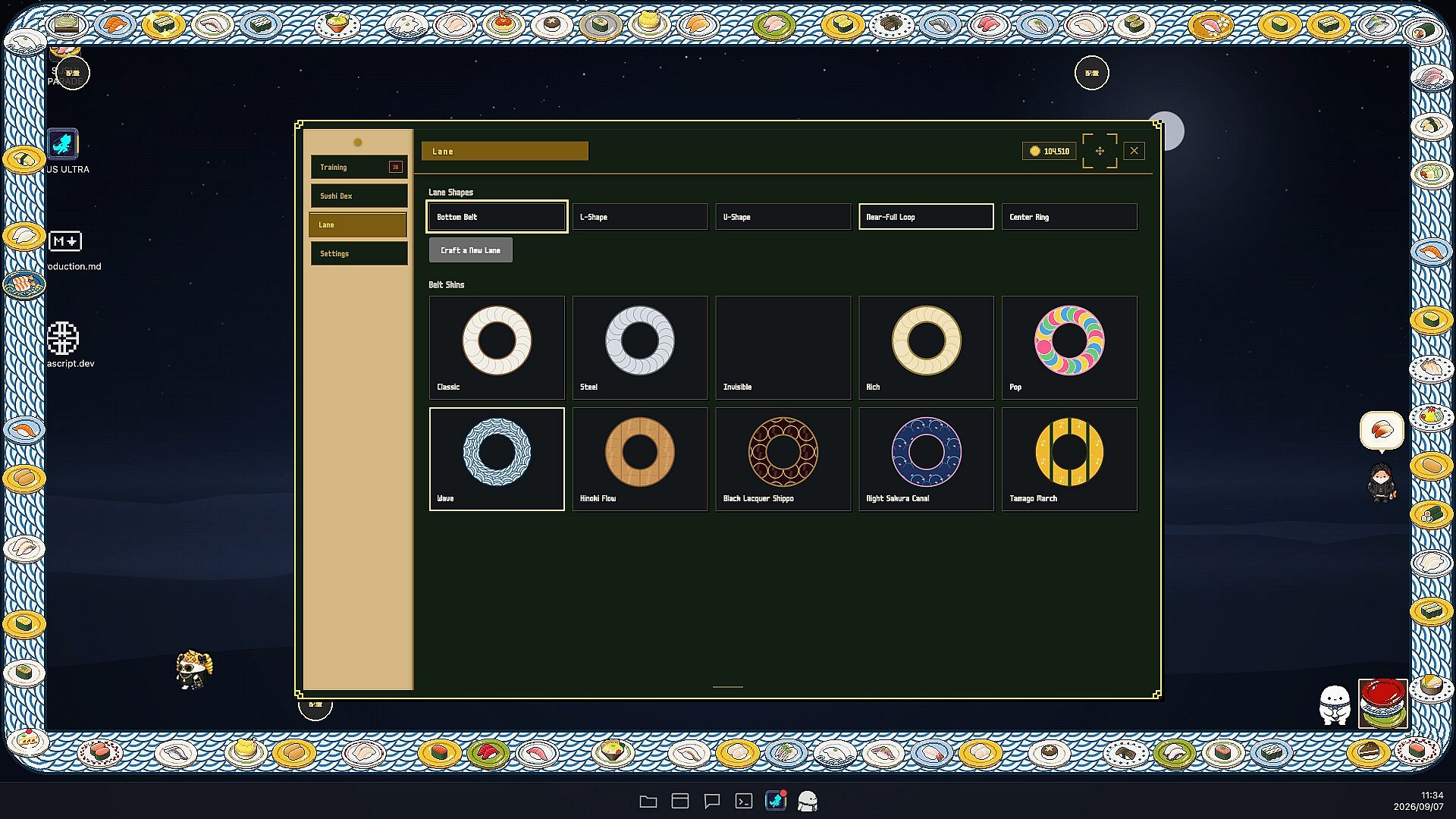Select the Classic belt skin
The height and width of the screenshot is (819, 1456).
tap(497, 347)
